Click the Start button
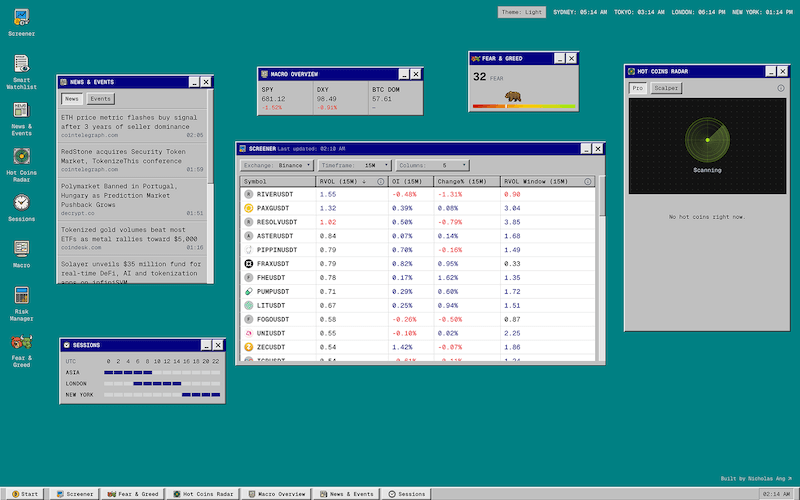The width and height of the screenshot is (800, 500). click(x=24, y=494)
